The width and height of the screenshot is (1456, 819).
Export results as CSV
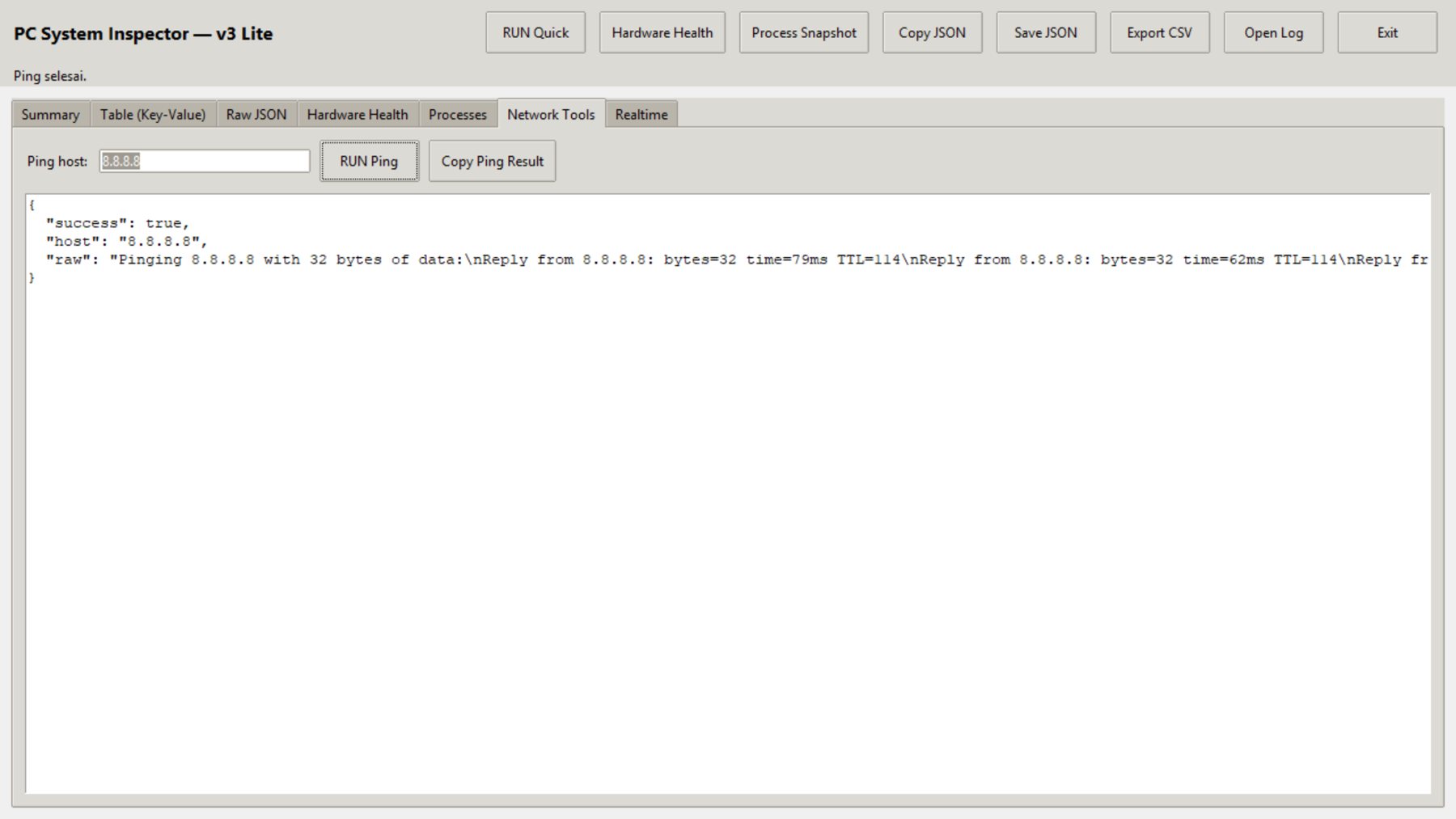(x=1160, y=32)
